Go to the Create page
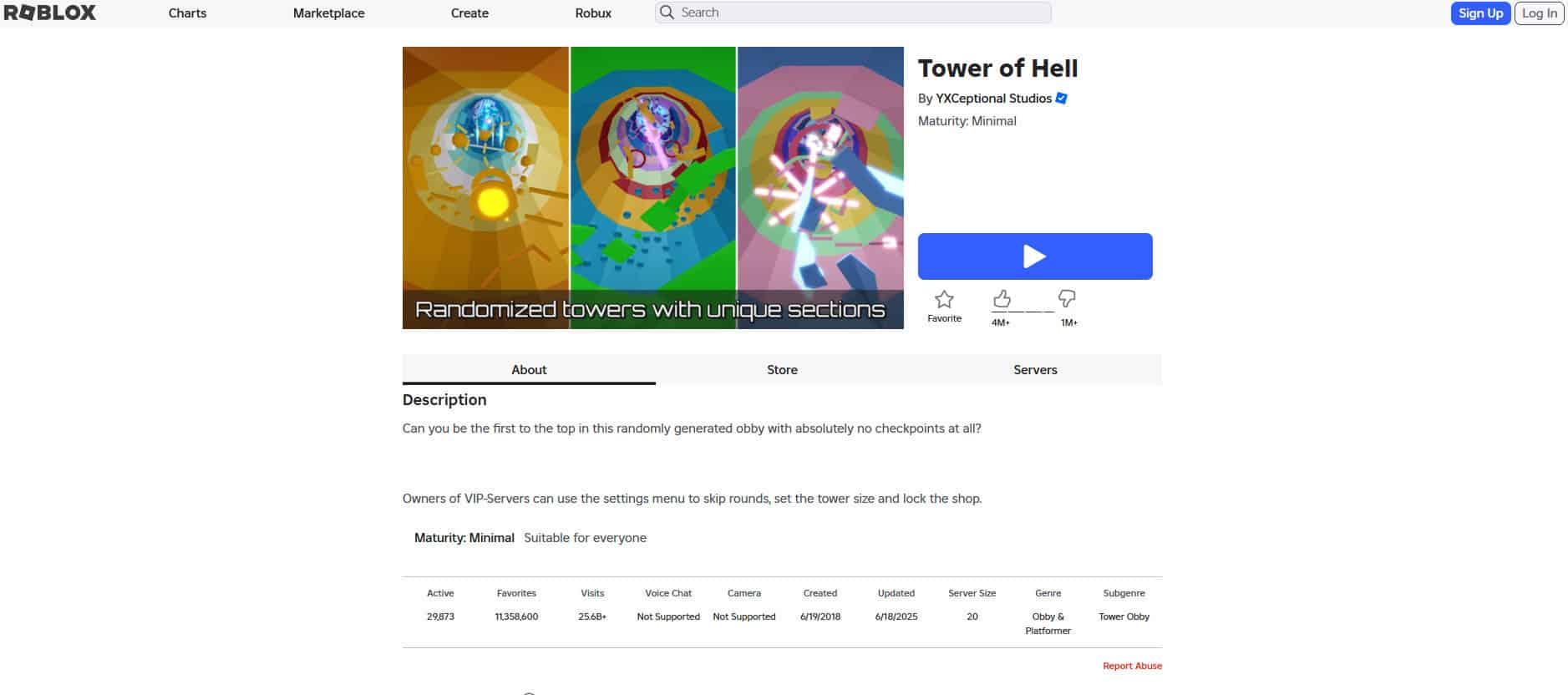The width and height of the screenshot is (1568, 695). [469, 13]
